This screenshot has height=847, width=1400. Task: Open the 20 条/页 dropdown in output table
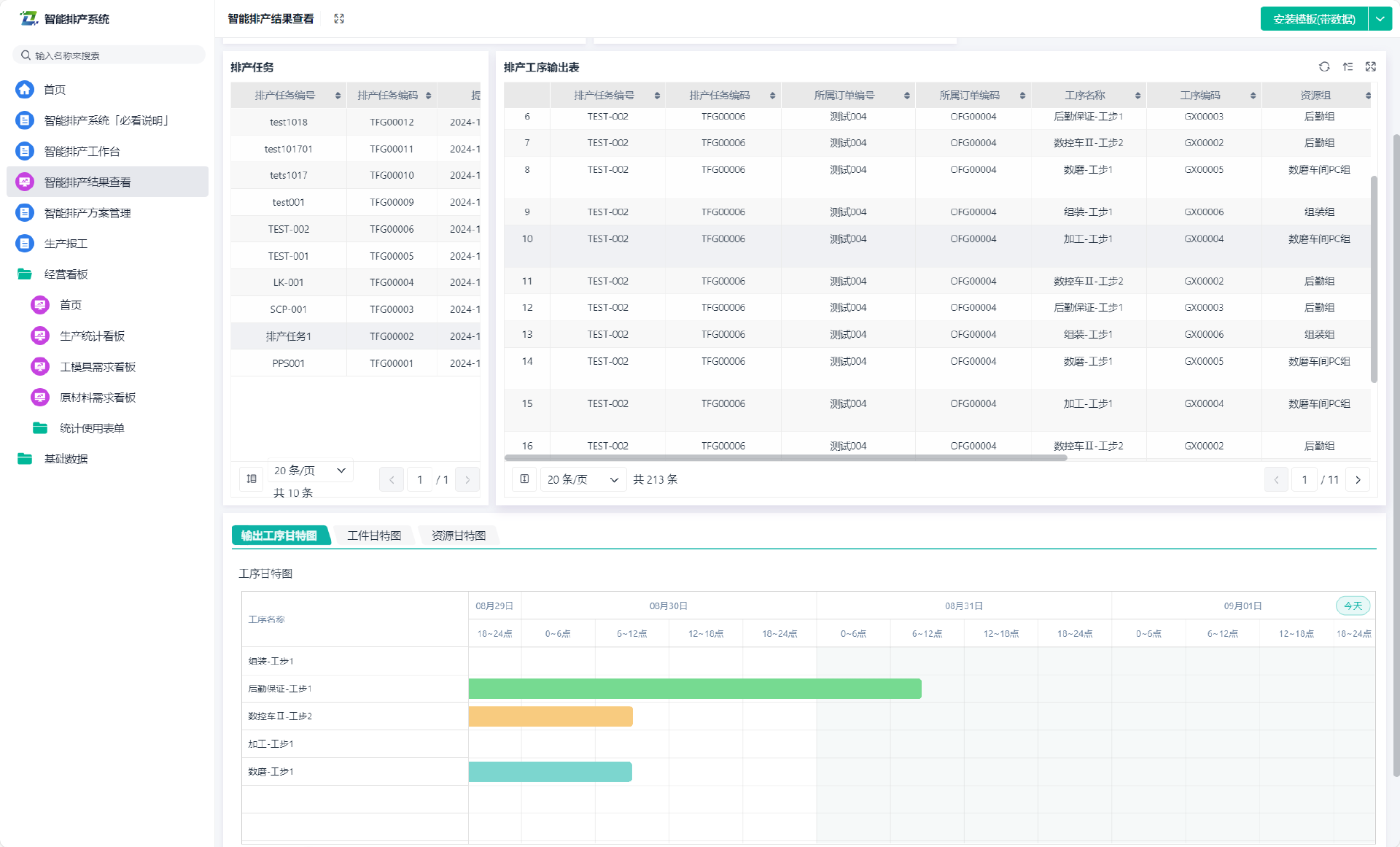[x=583, y=479]
